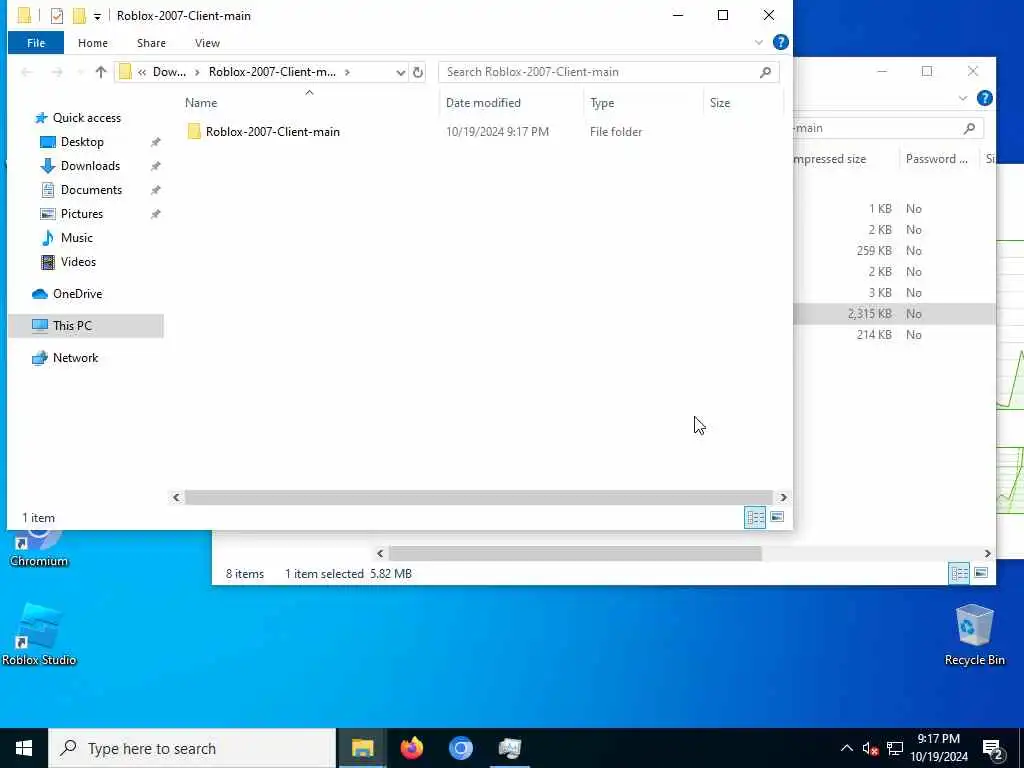Collapse ribbon chevron in background window
The image size is (1024, 768).
tap(963, 98)
